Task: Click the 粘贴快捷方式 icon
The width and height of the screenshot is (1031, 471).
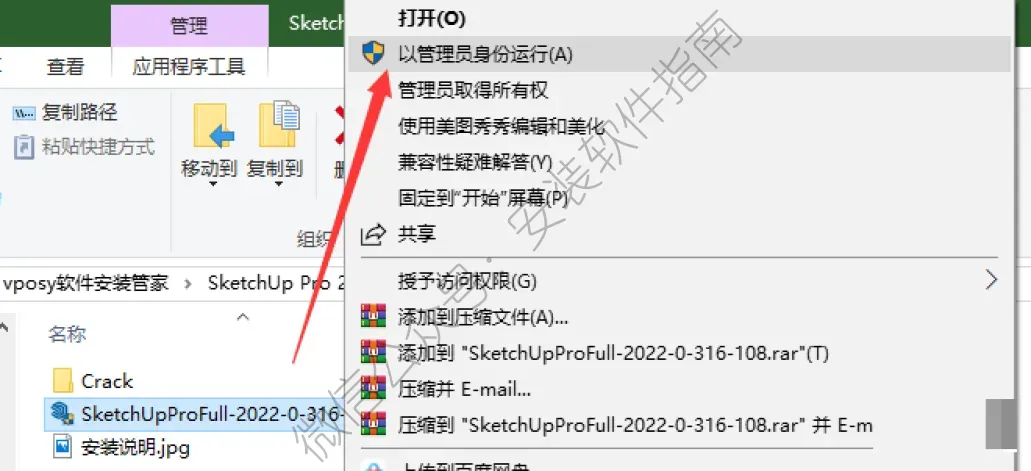Action: [x=24, y=147]
